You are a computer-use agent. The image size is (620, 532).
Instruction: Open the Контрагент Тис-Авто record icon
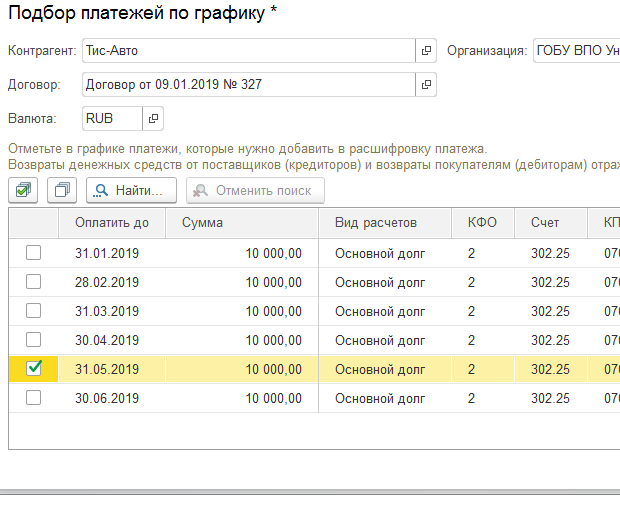[427, 50]
